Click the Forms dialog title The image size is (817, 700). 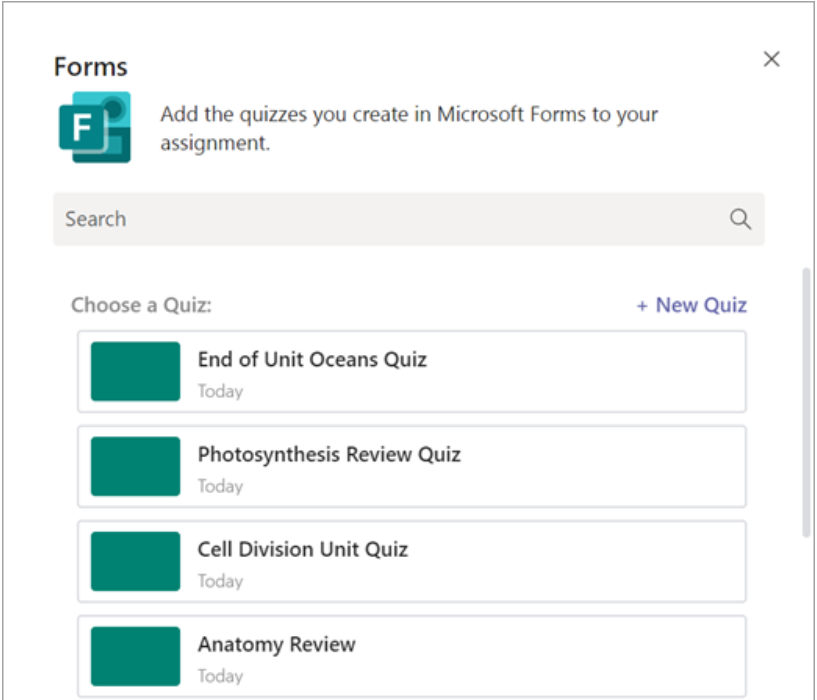(90, 66)
